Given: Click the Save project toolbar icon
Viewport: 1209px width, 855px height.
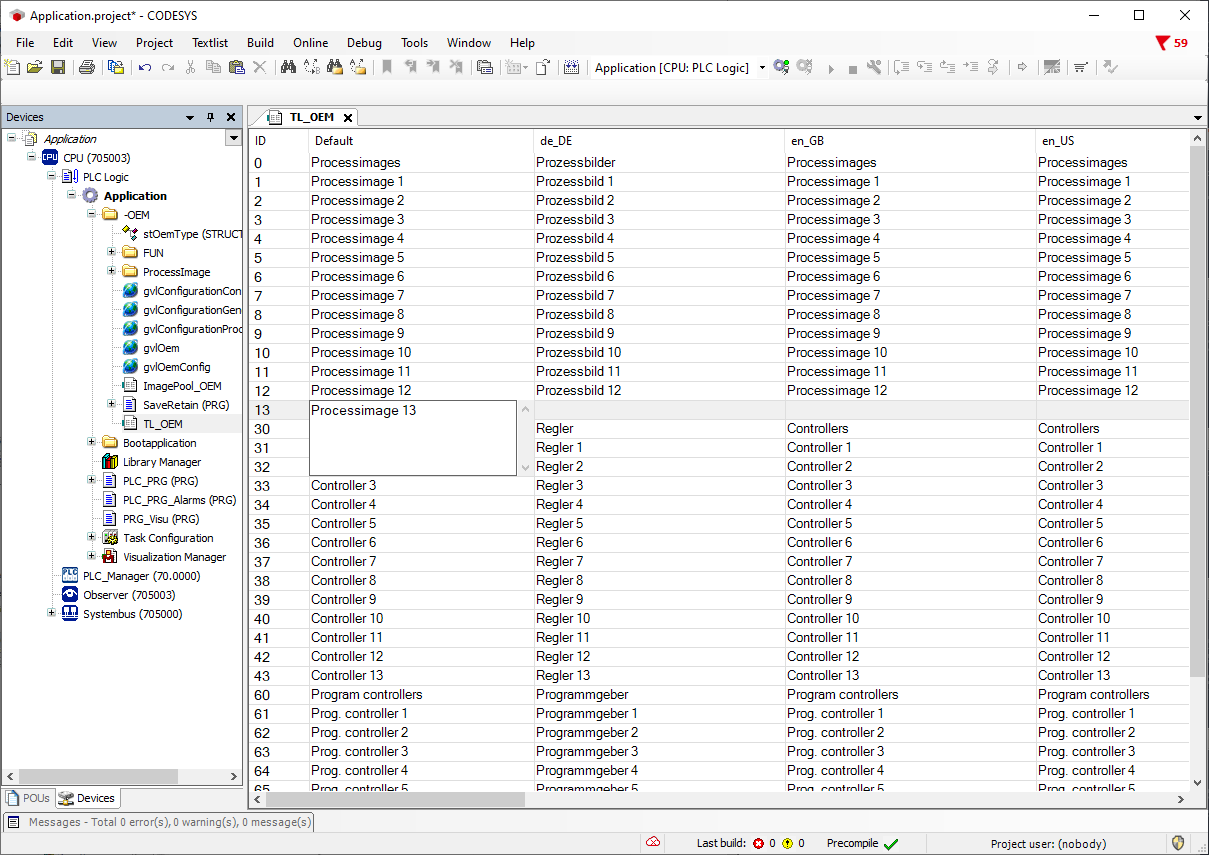Looking at the screenshot, I should [x=58, y=68].
